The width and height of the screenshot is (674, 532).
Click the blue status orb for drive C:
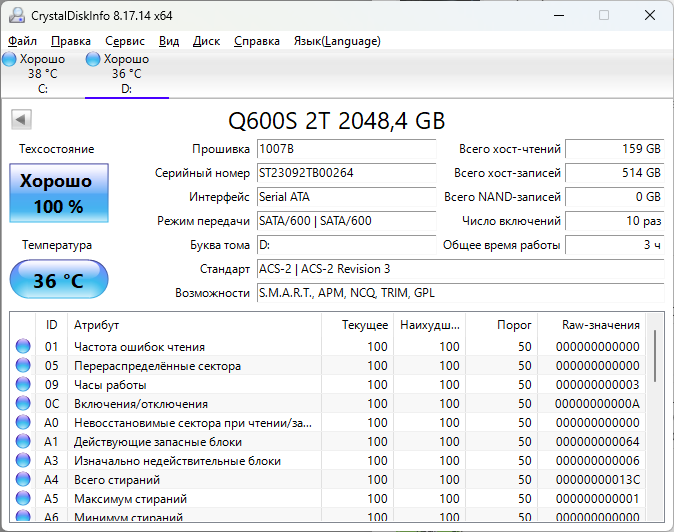click(9, 59)
